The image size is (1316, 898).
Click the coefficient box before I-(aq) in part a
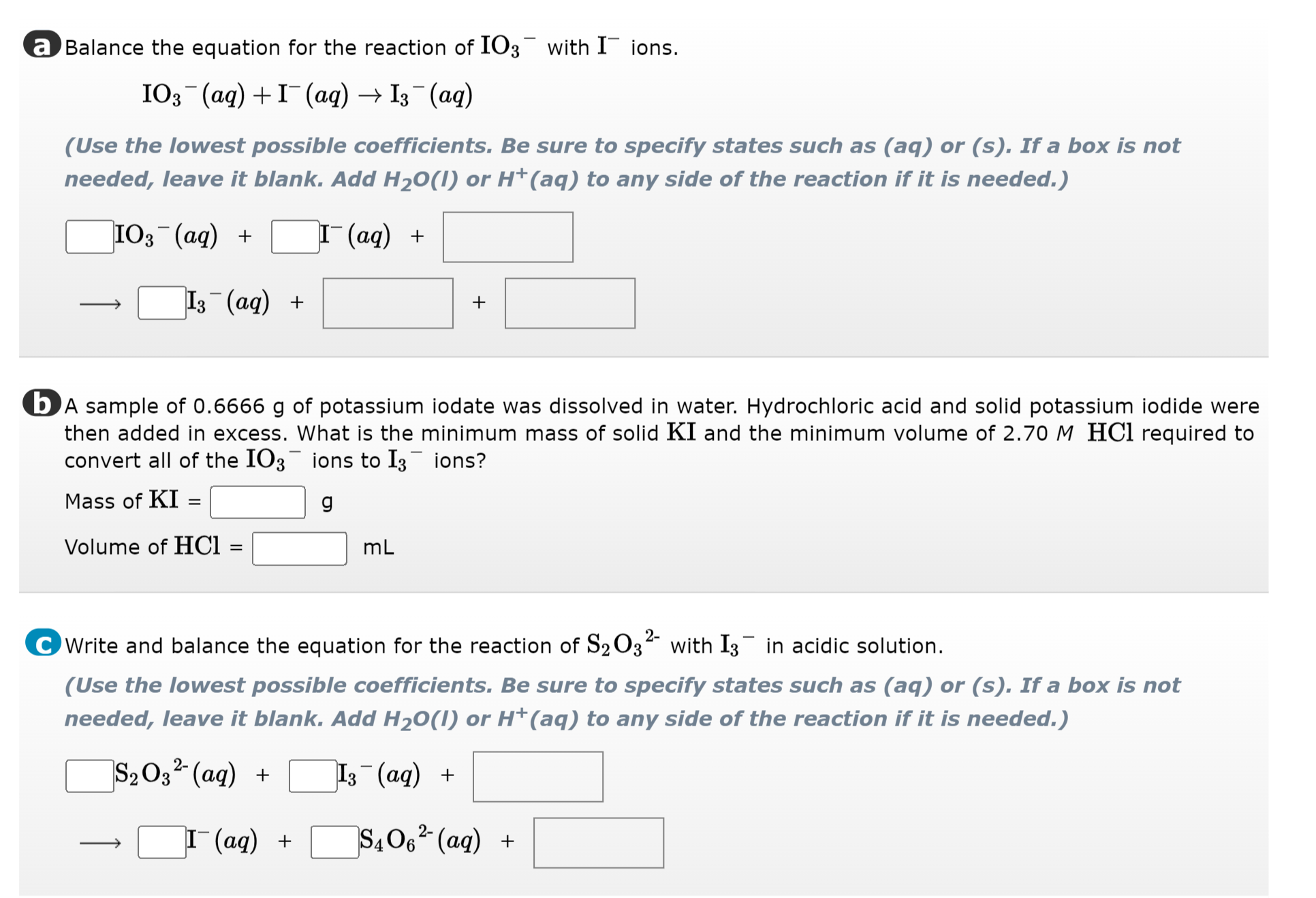295,236
